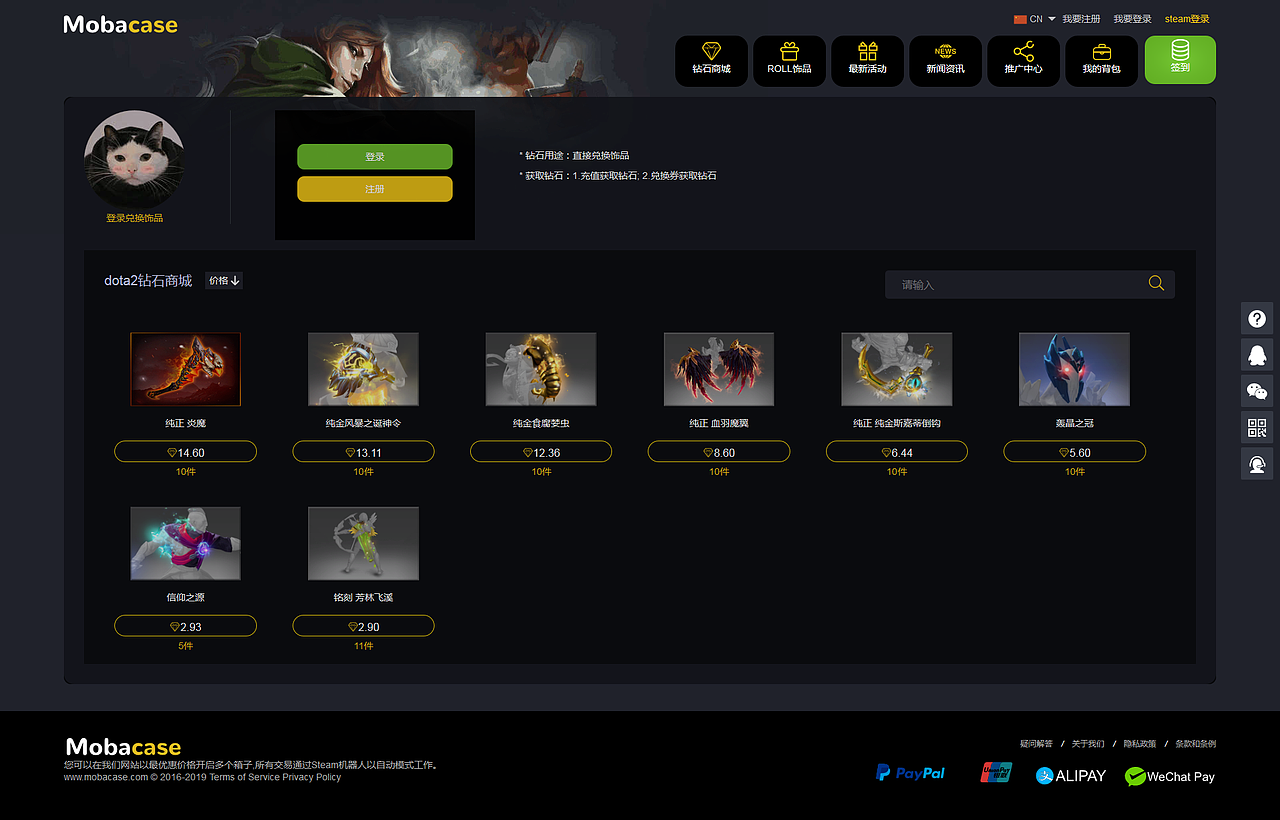Click the help question mark sidebar icon
This screenshot has width=1280, height=820.
click(x=1257, y=319)
